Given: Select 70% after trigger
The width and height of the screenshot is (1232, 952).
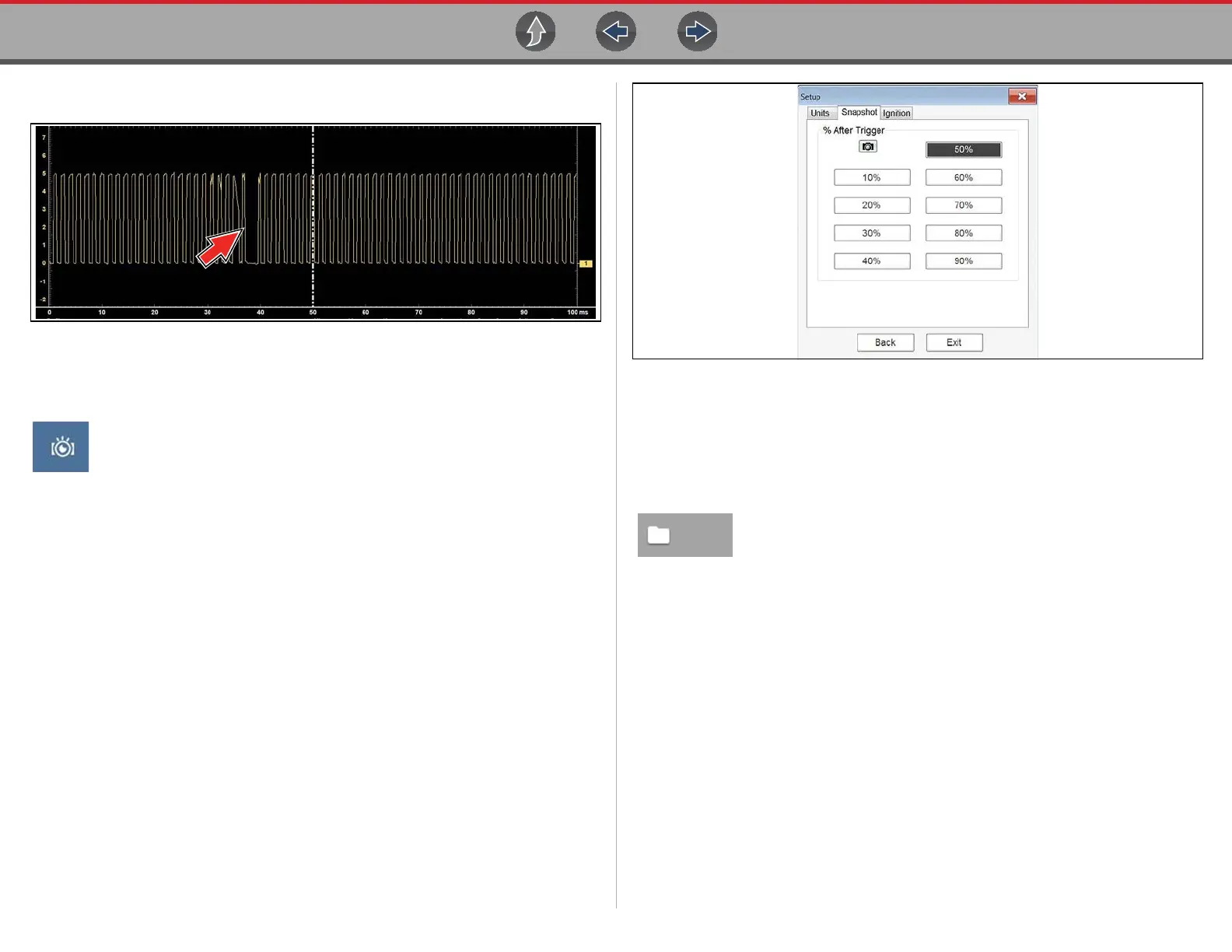Looking at the screenshot, I should [964, 205].
